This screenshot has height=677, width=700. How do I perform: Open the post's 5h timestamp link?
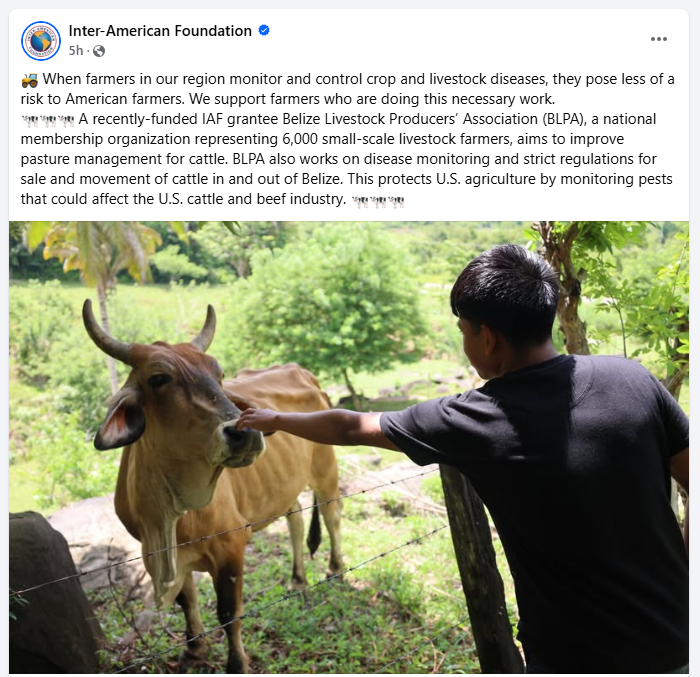pos(76,50)
